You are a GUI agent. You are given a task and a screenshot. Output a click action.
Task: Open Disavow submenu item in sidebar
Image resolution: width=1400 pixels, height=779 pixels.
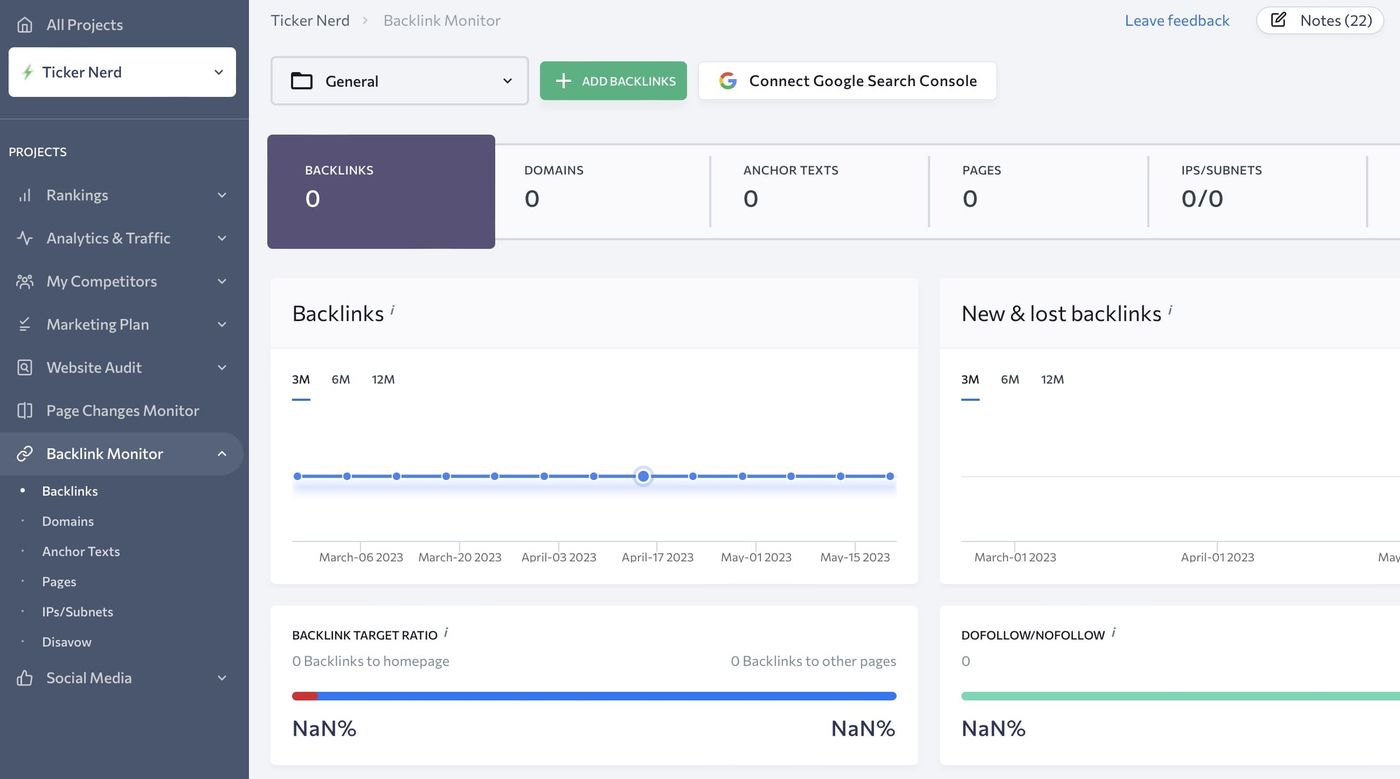[67, 641]
